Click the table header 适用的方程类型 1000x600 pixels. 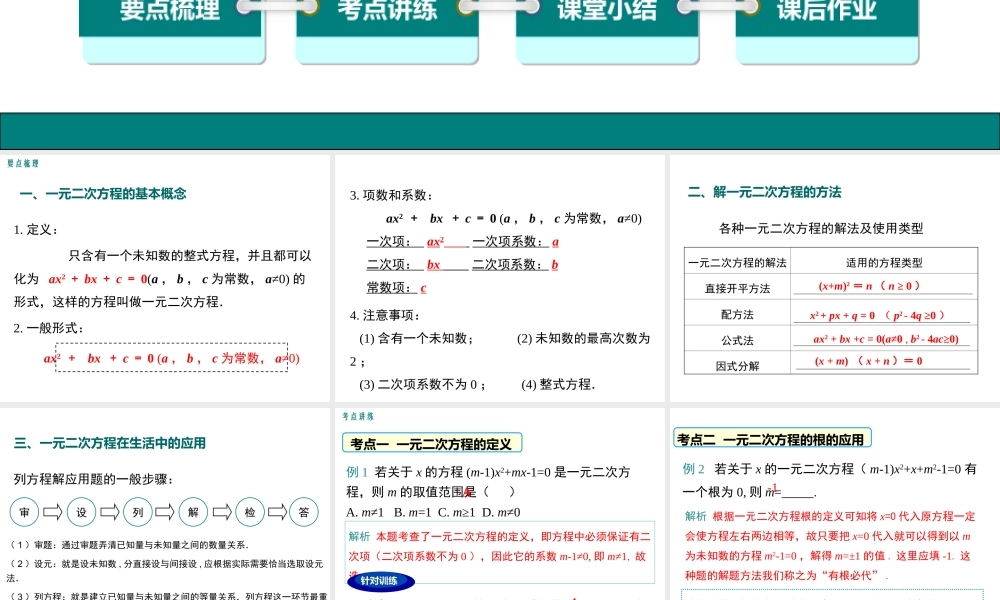click(884, 262)
